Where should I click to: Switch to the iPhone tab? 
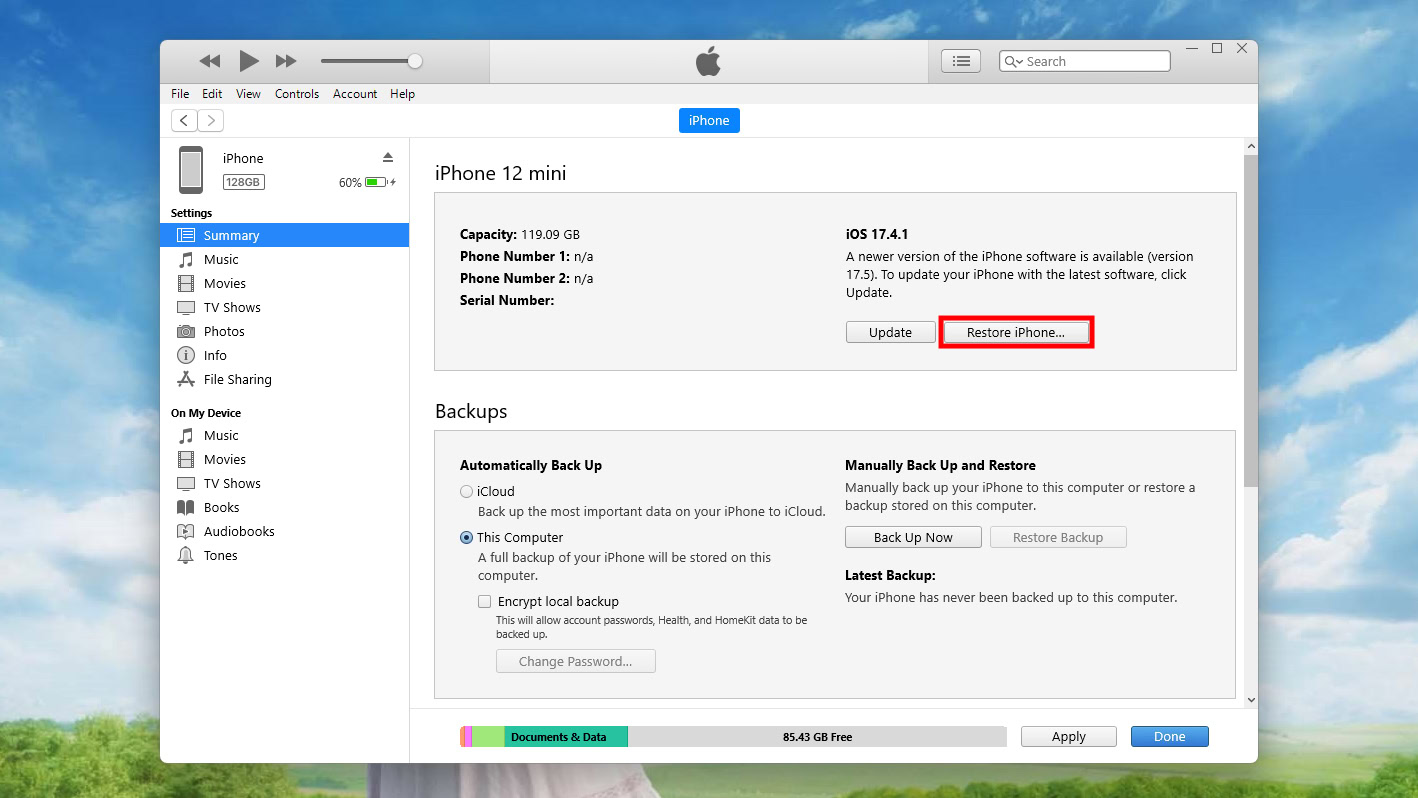[x=709, y=120]
